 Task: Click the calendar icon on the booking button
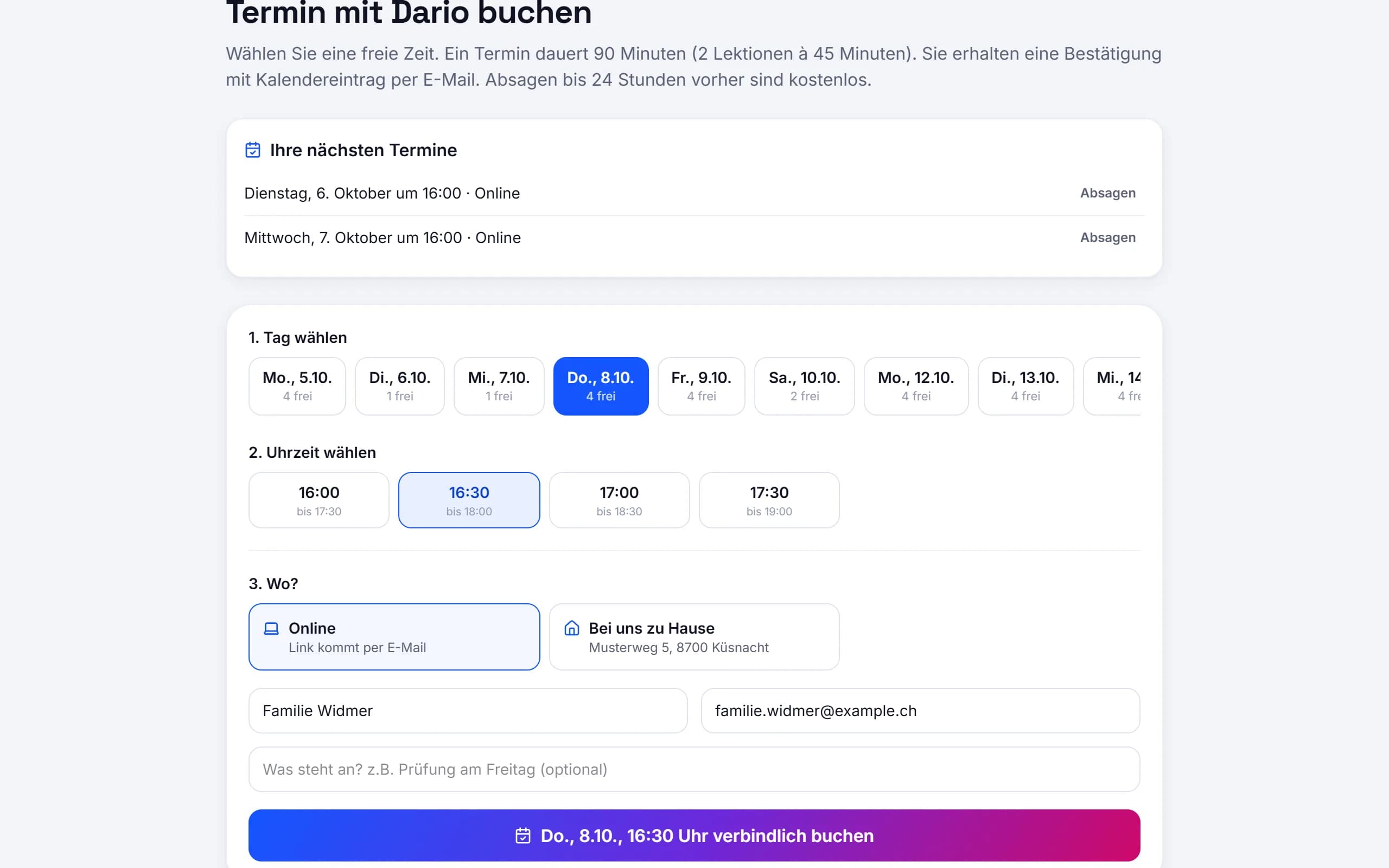pyautogui.click(x=523, y=835)
